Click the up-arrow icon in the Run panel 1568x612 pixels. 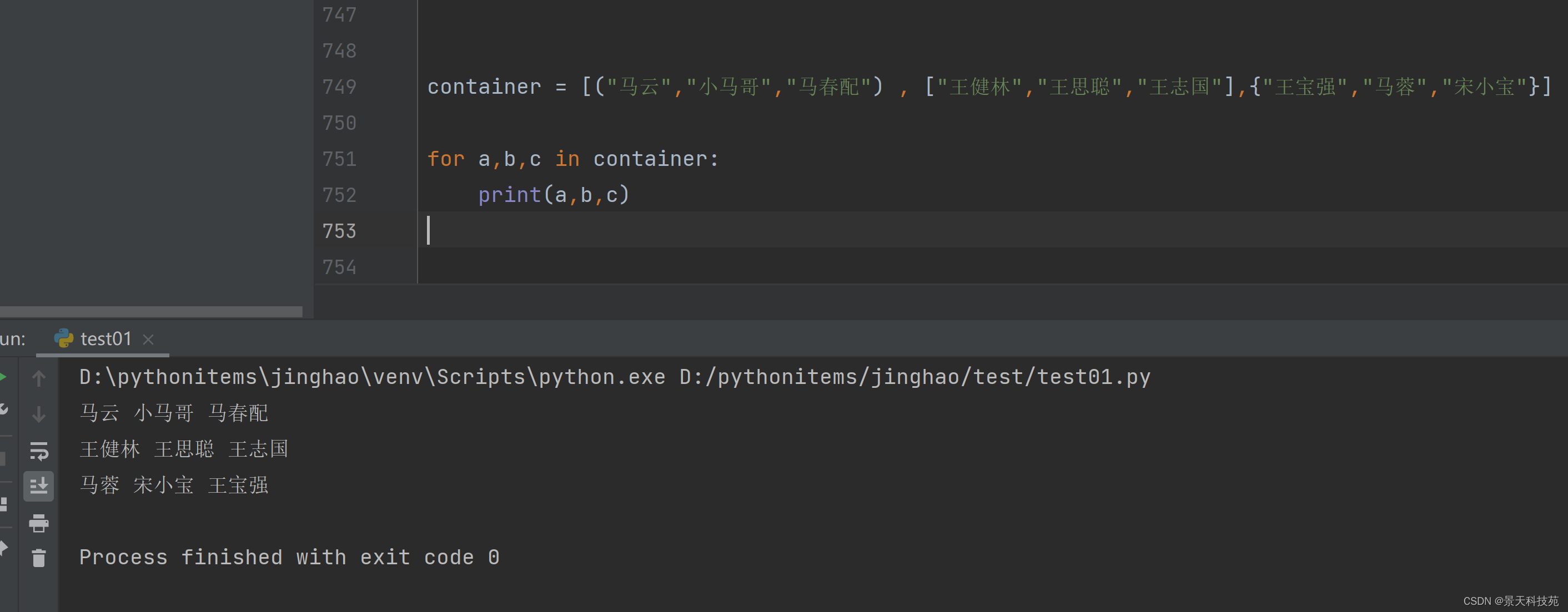tap(38, 378)
